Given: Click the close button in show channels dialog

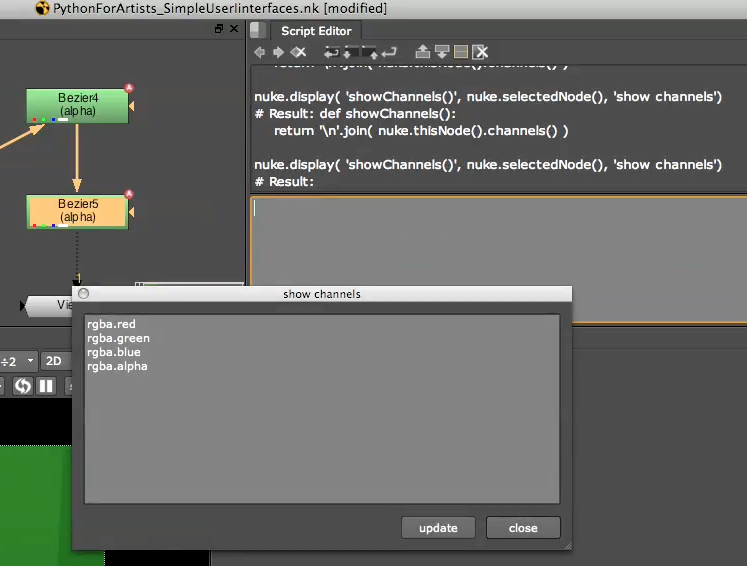Looking at the screenshot, I should (x=523, y=528).
